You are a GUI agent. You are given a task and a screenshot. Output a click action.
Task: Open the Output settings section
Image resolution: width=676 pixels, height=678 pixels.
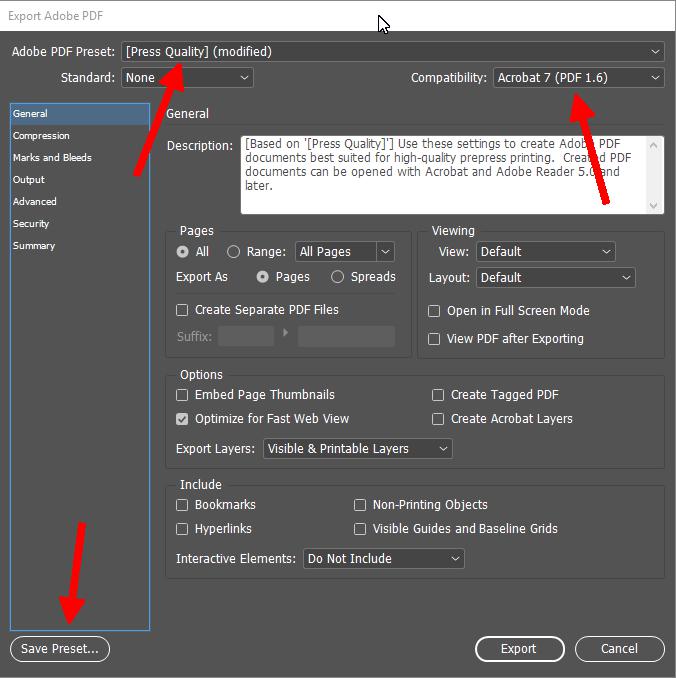(29, 180)
